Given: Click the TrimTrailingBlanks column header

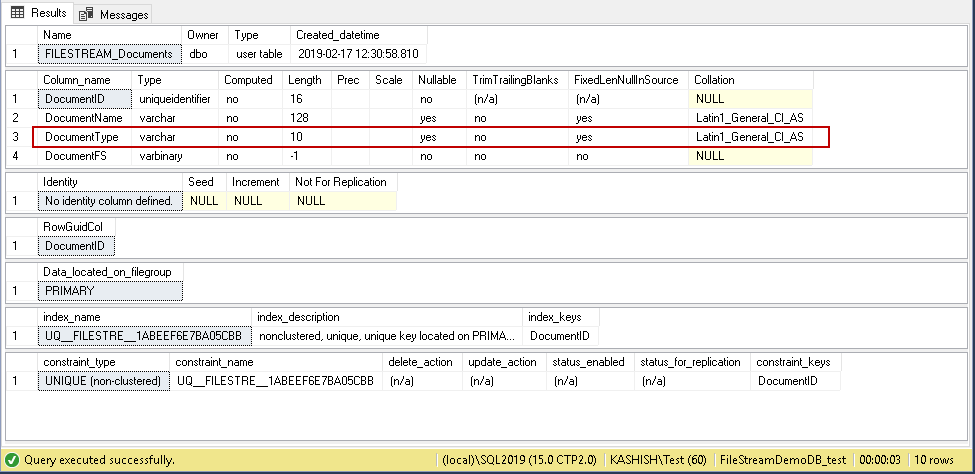Looking at the screenshot, I should pos(516,80).
